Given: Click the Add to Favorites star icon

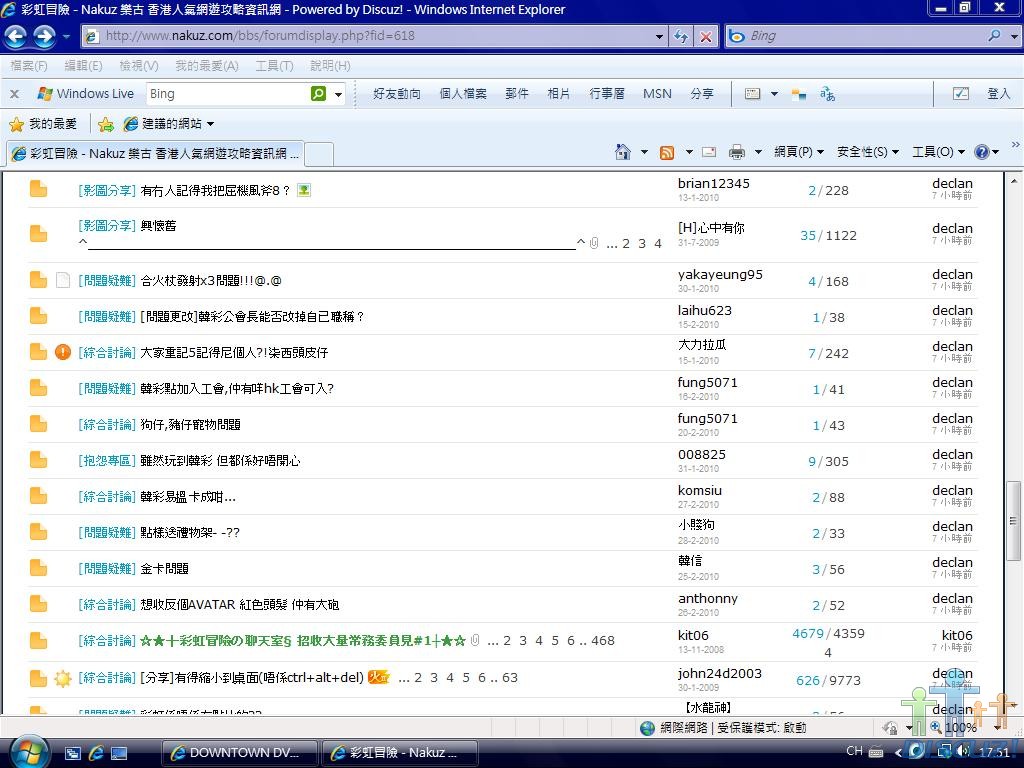Looking at the screenshot, I should pyautogui.click(x=106, y=124).
